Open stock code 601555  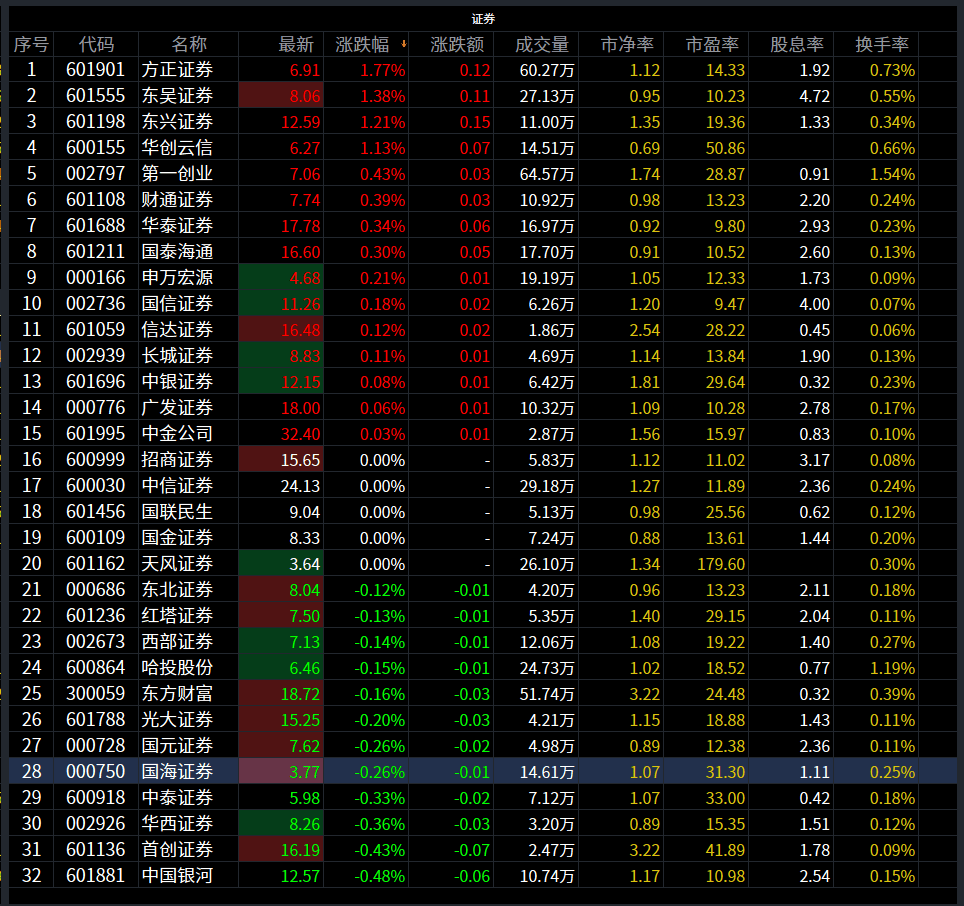coord(96,96)
